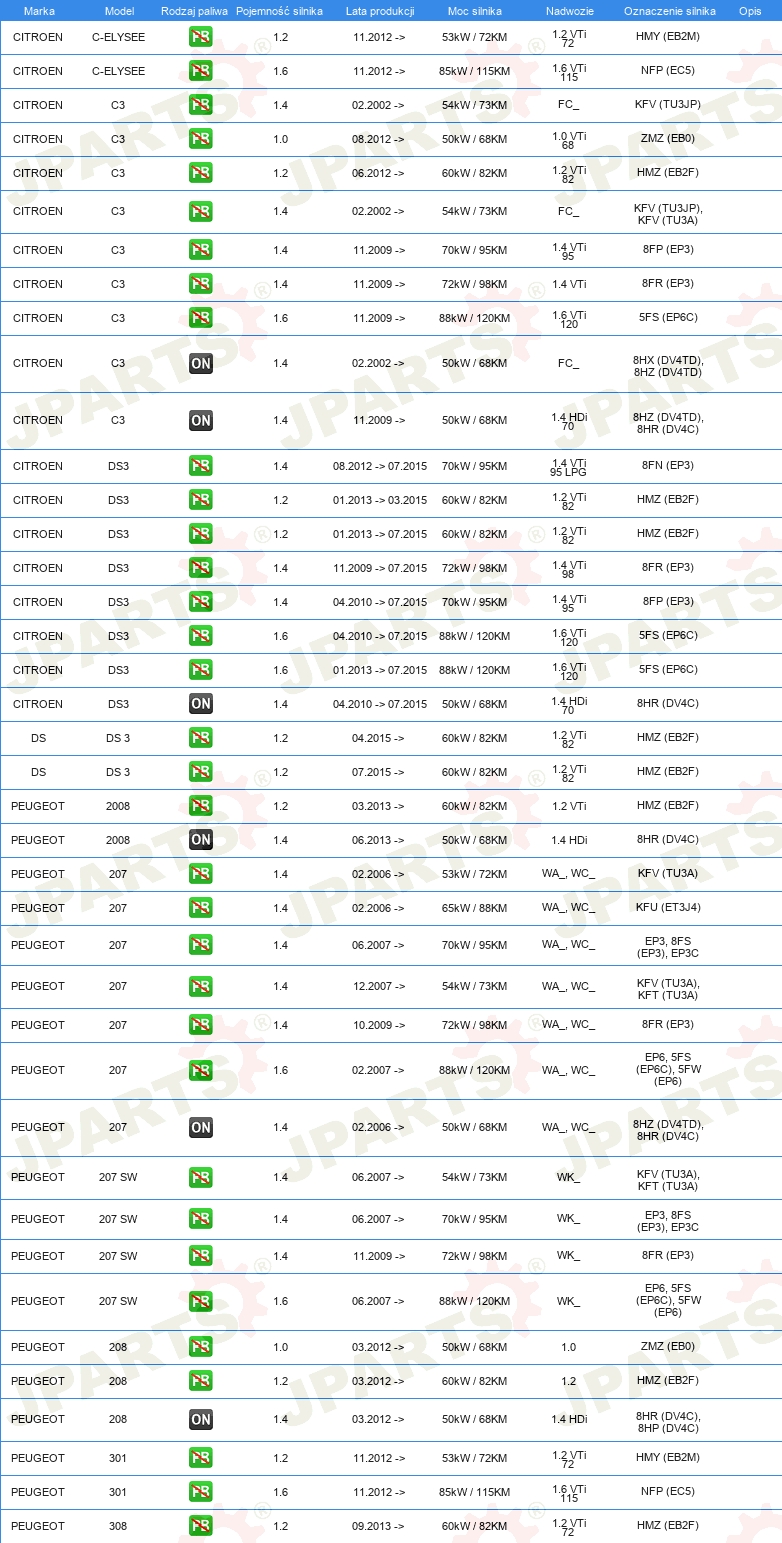The image size is (782, 1543).
Task: Click KFU (ET3J4) engine code cell
Action: [668, 907]
